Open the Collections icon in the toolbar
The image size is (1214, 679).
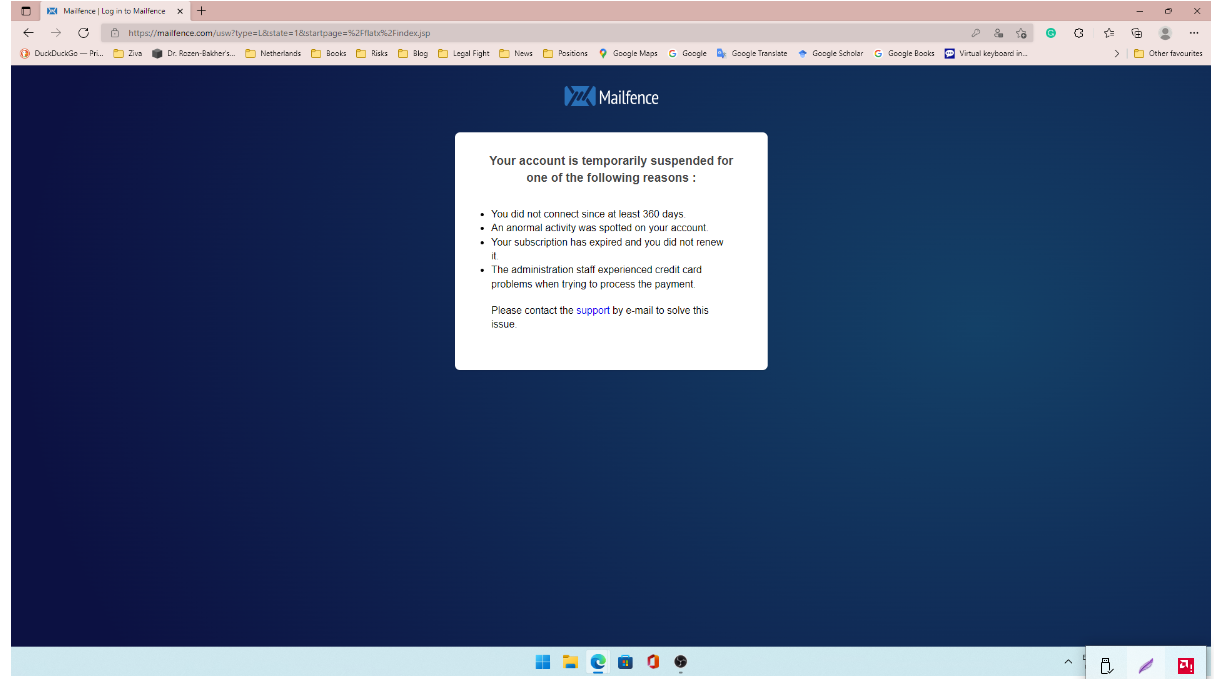(1137, 33)
